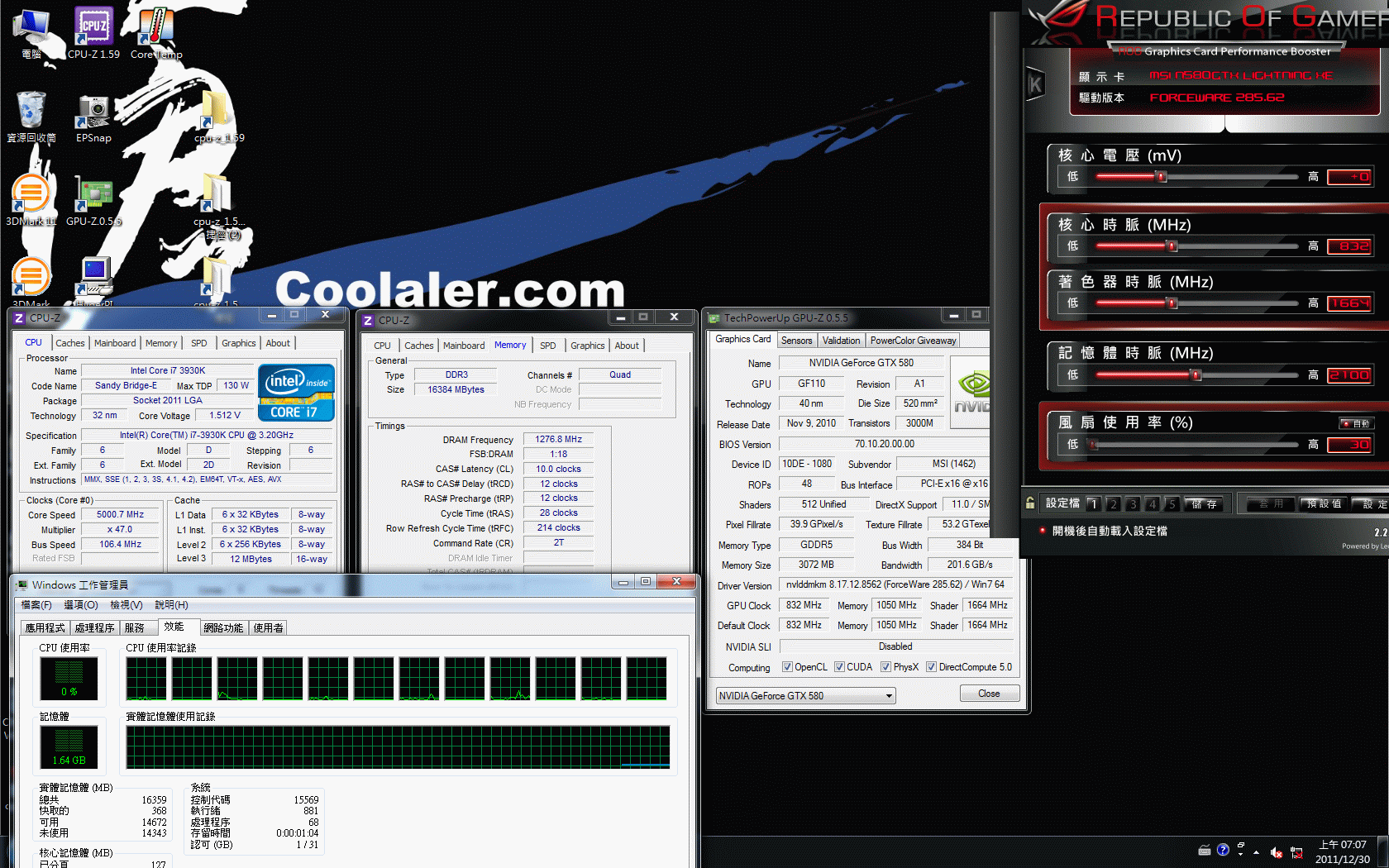Open the cpu-z_1.59 folder on desktop
The width and height of the screenshot is (1389, 868).
pos(218,117)
